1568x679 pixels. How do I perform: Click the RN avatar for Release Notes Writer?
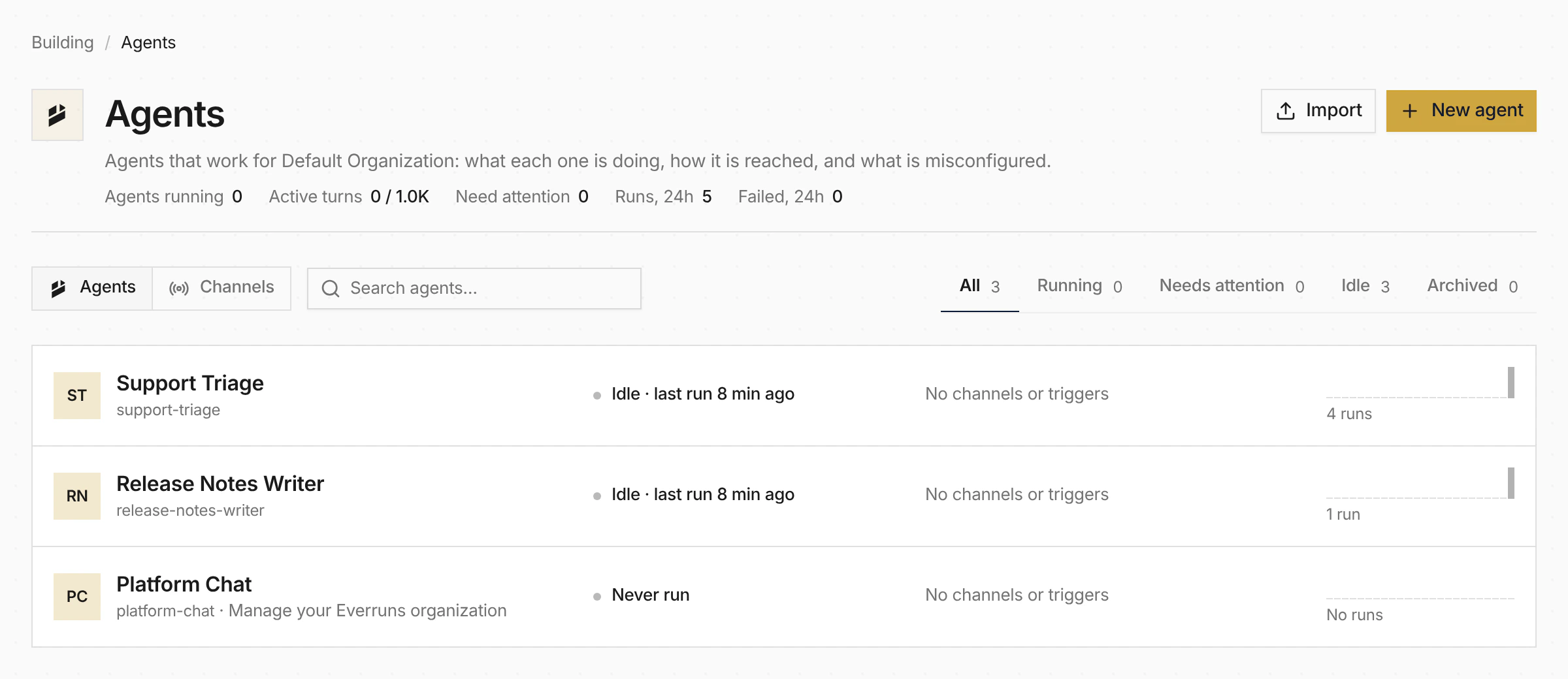77,496
